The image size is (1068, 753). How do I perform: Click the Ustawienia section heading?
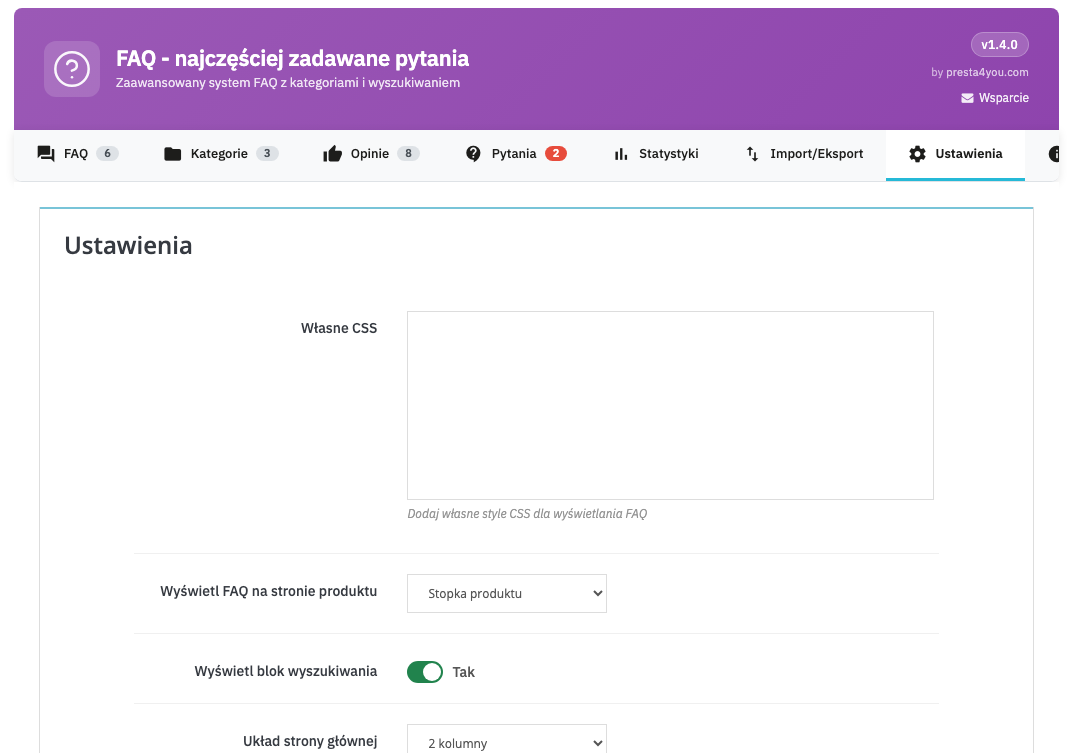128,246
